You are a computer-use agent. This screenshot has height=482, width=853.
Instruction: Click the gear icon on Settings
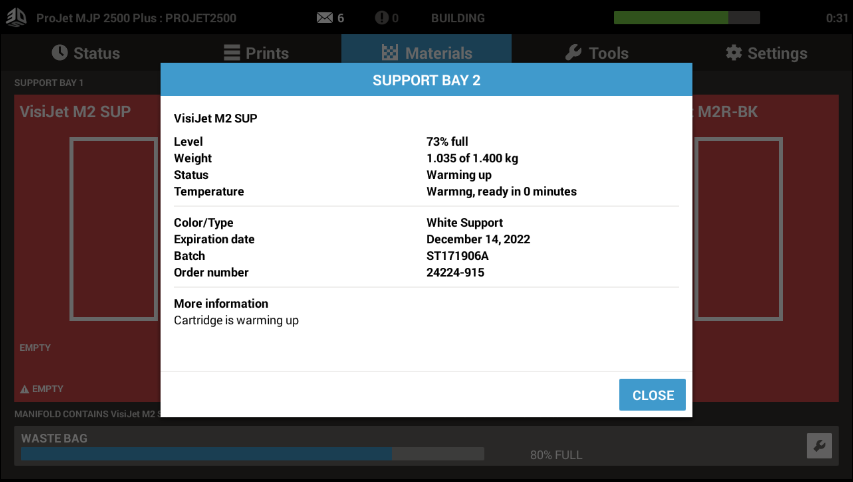point(734,53)
